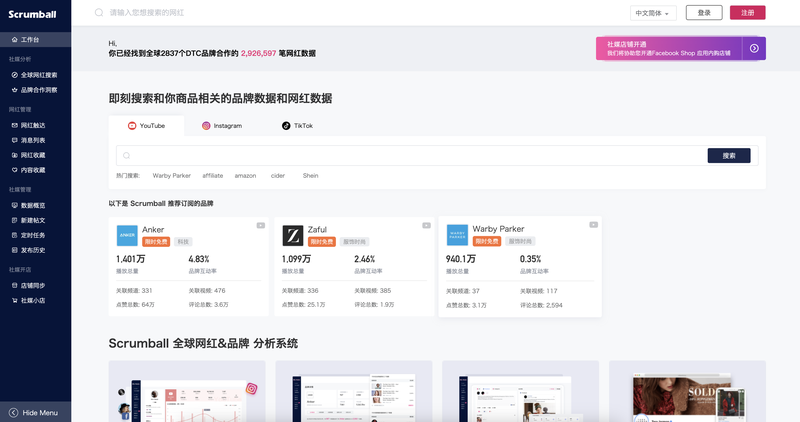Viewport: 800px width, 422px height.
Task: Select hot search Shein
Action: pos(310,176)
